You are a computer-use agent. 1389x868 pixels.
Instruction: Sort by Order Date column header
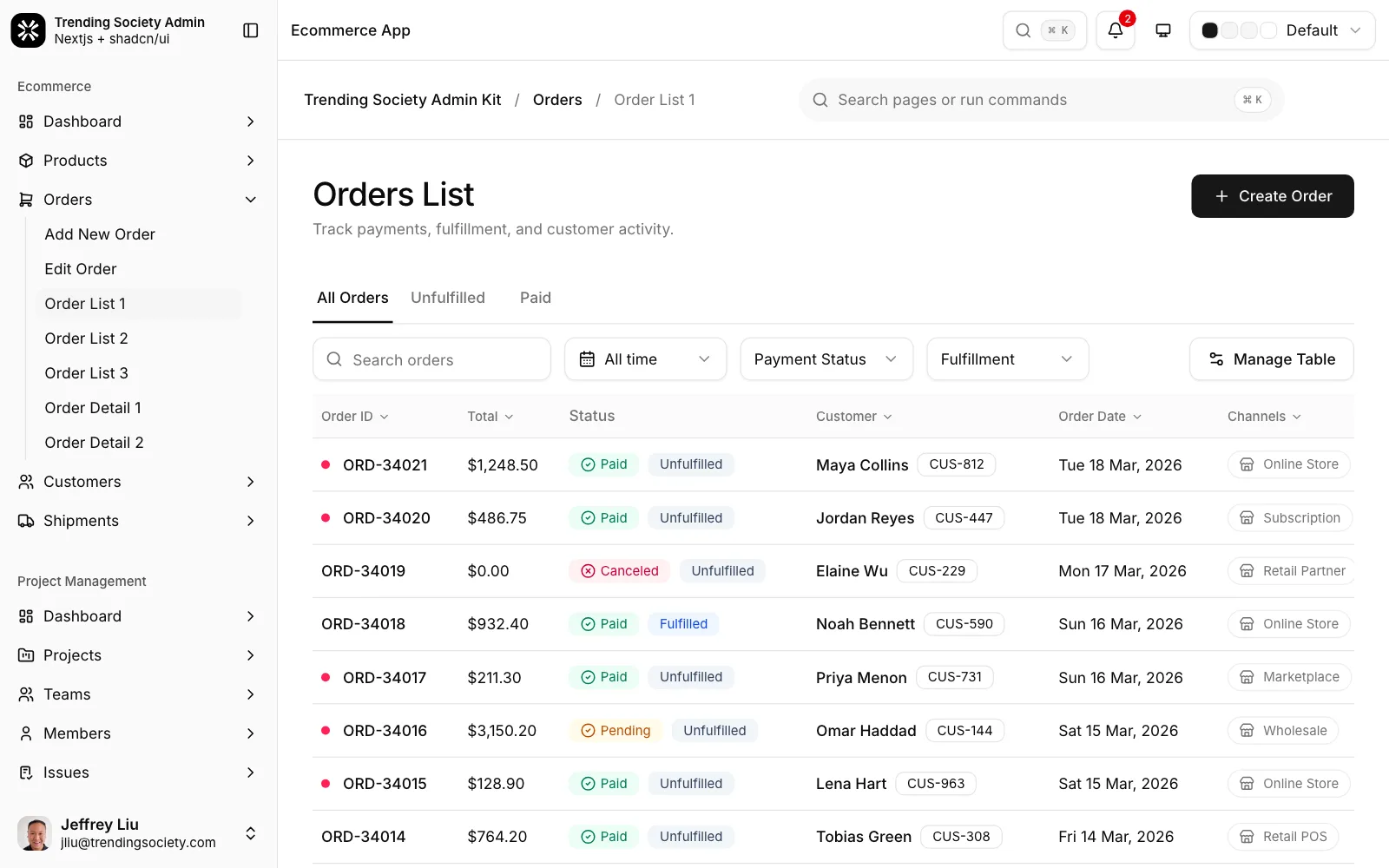pyautogui.click(x=1100, y=417)
